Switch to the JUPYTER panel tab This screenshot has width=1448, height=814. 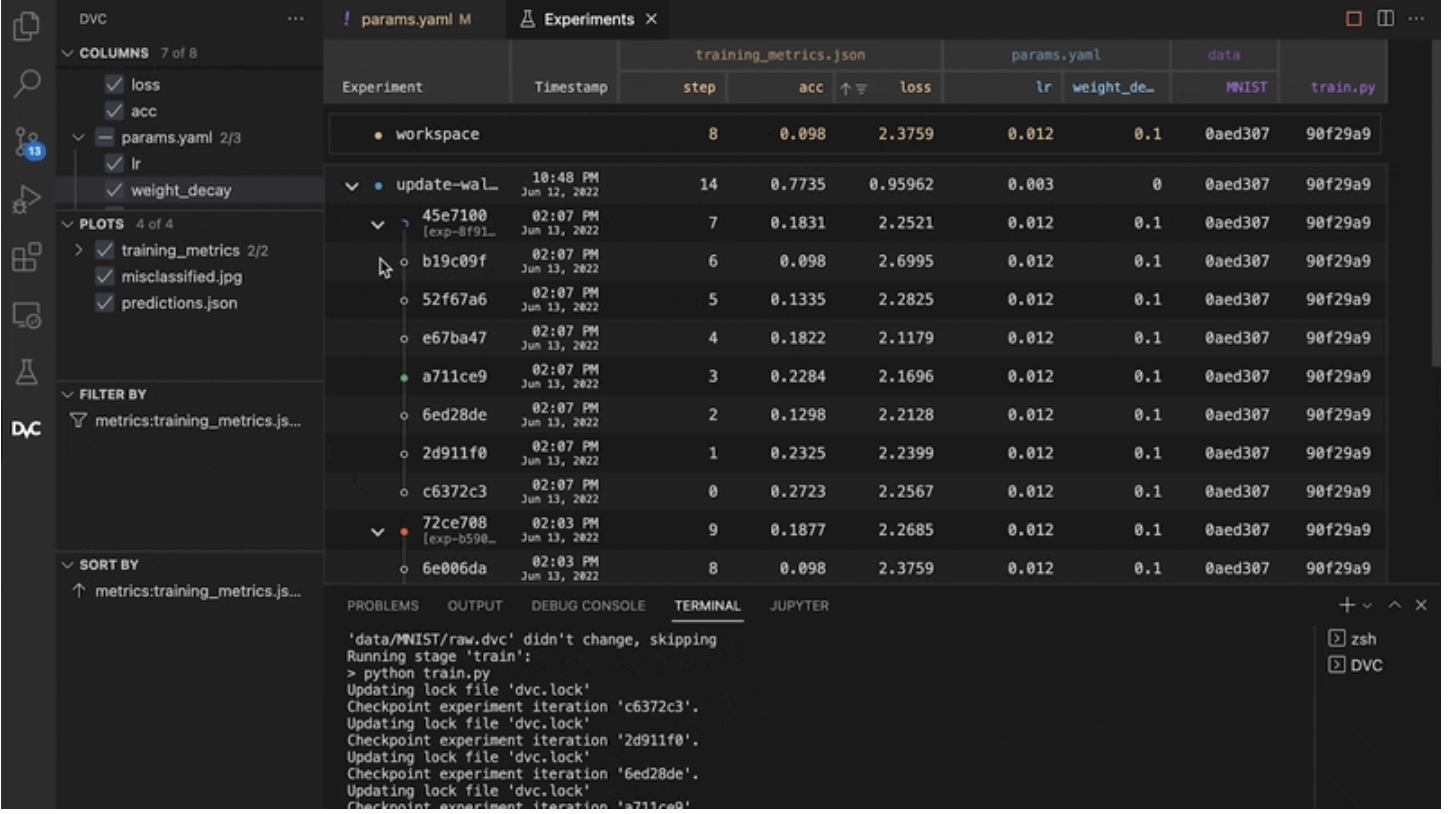click(x=799, y=605)
